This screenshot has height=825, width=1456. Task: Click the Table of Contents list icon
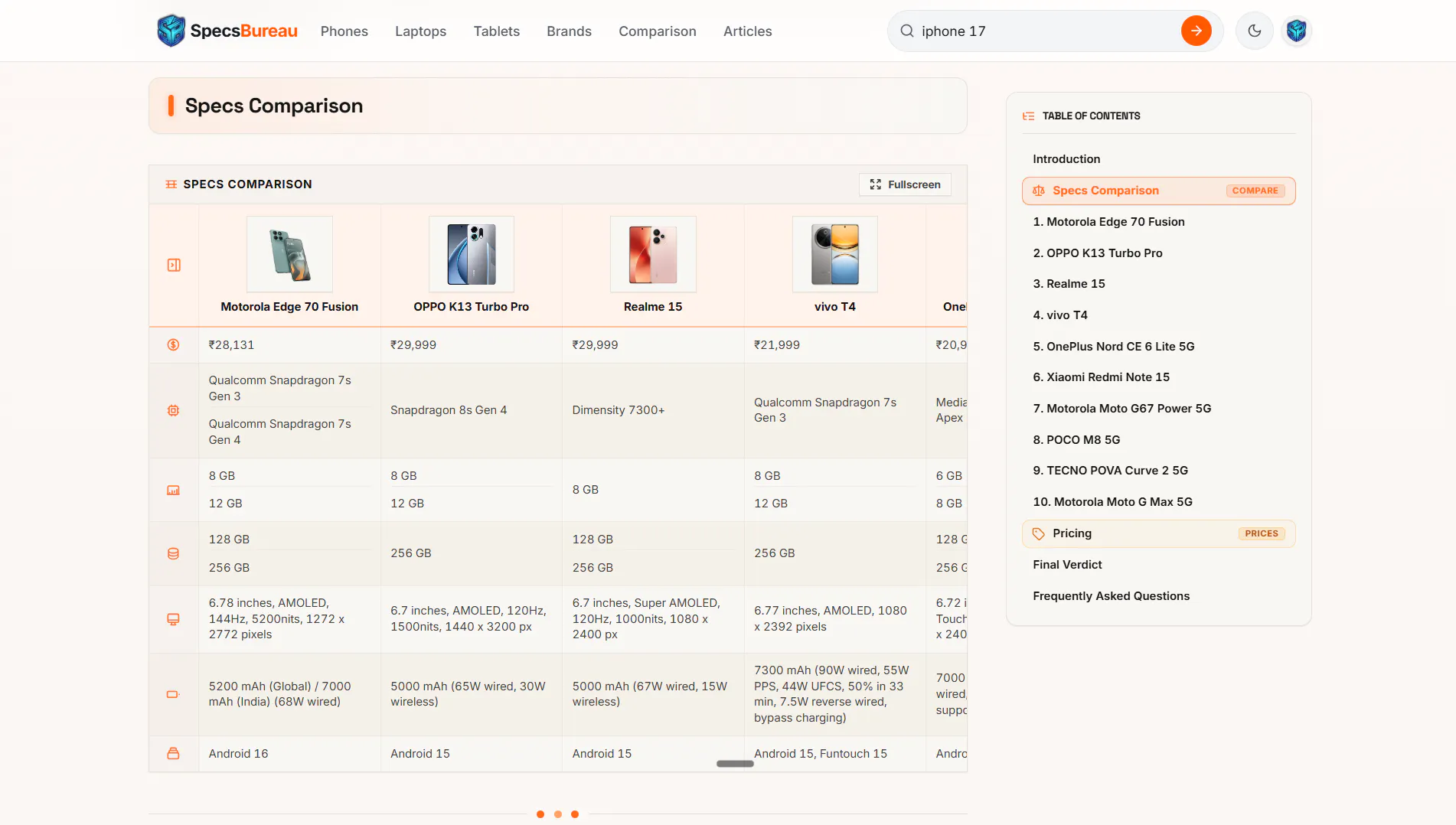(1029, 116)
